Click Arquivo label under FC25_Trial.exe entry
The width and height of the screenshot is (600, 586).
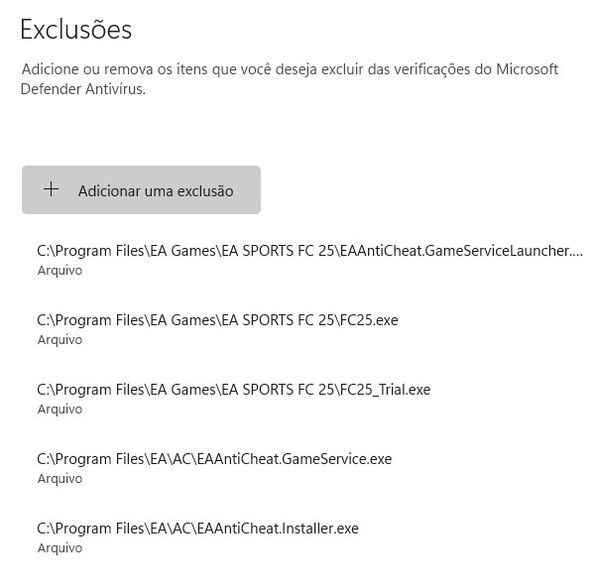[x=60, y=410]
